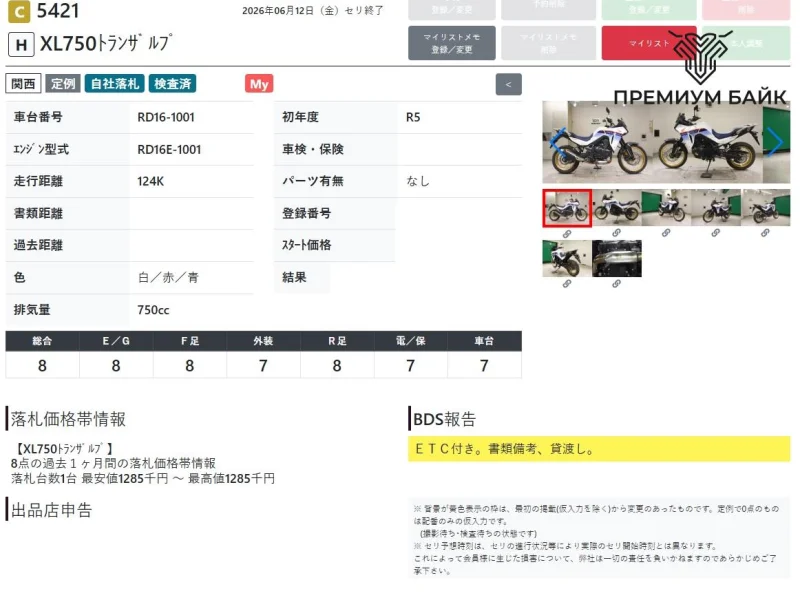The image size is (800, 600).
Task: Click the grade 7 under 電/保
Action: point(410,365)
